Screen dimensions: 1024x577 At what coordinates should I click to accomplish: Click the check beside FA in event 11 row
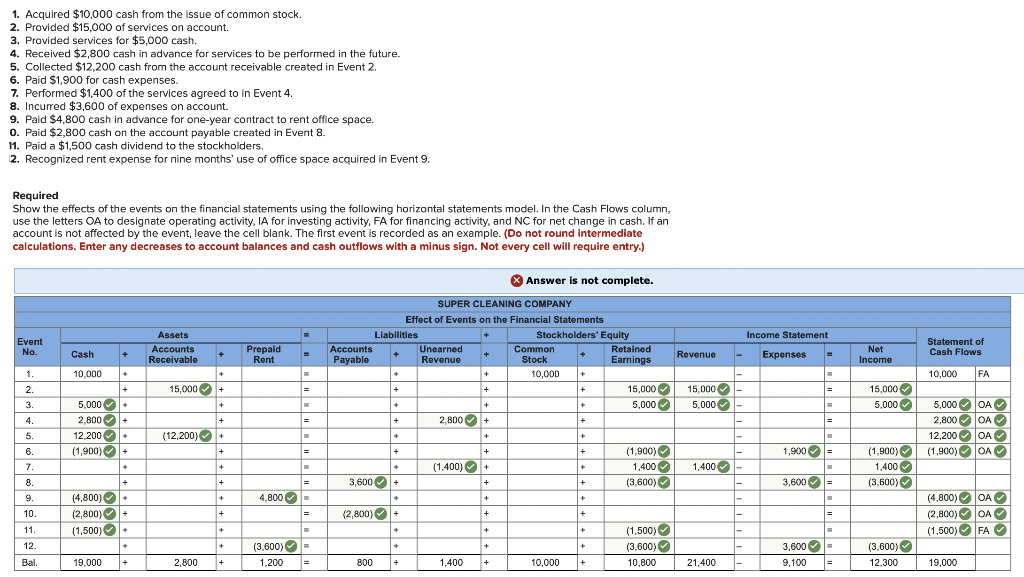(x=1000, y=530)
